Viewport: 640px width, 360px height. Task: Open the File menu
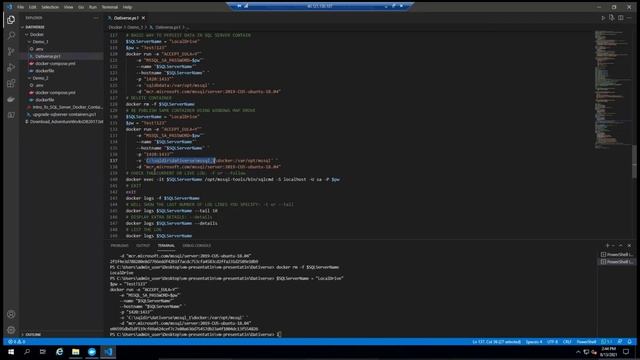point(20,7)
